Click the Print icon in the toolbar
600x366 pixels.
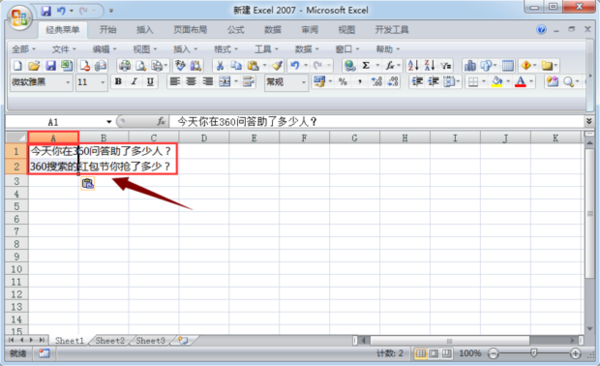[x=125, y=65]
